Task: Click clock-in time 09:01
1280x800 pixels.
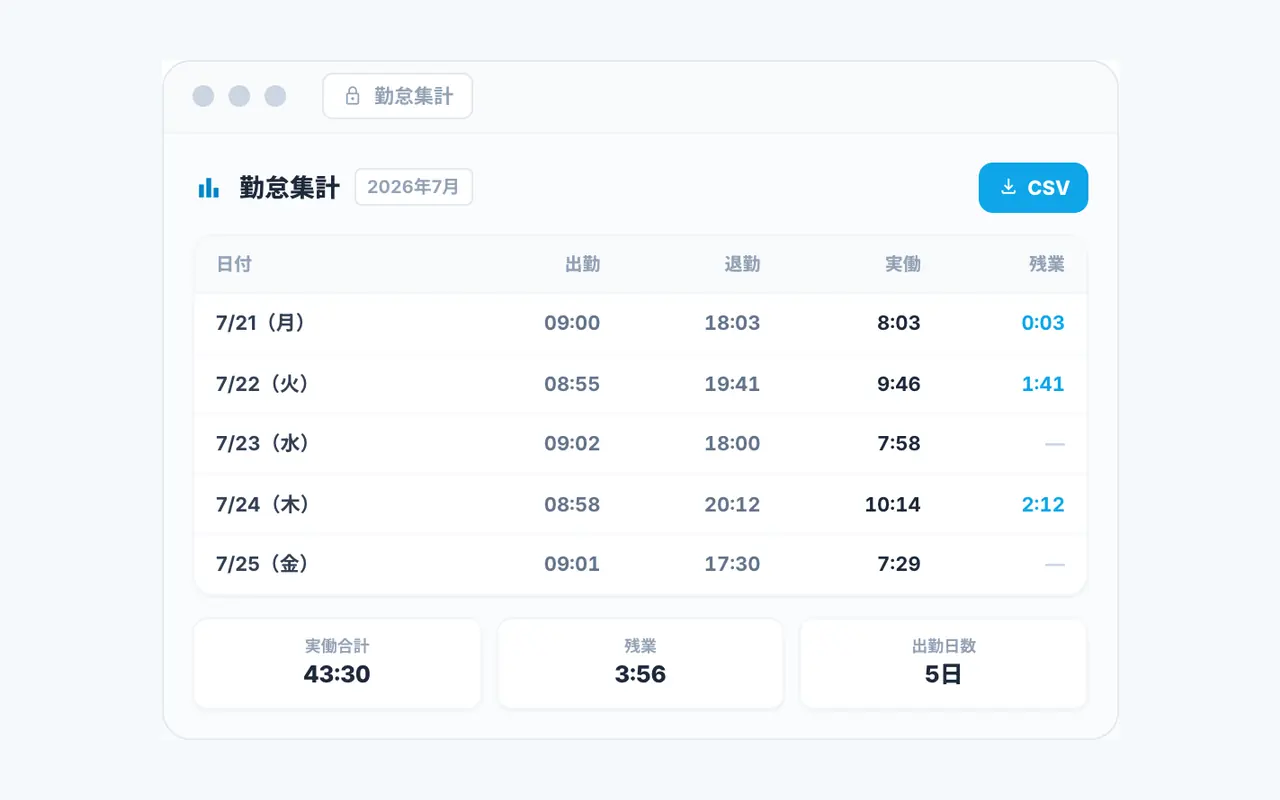Action: pos(572,564)
